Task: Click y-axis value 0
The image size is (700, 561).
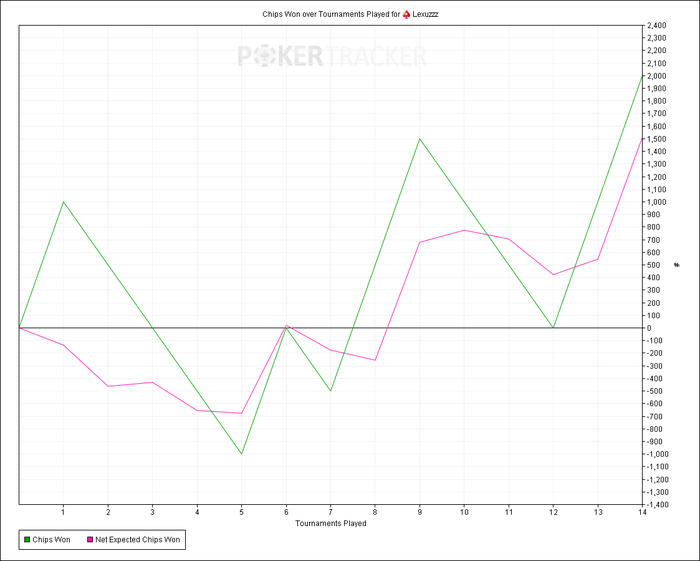Action: [649, 328]
